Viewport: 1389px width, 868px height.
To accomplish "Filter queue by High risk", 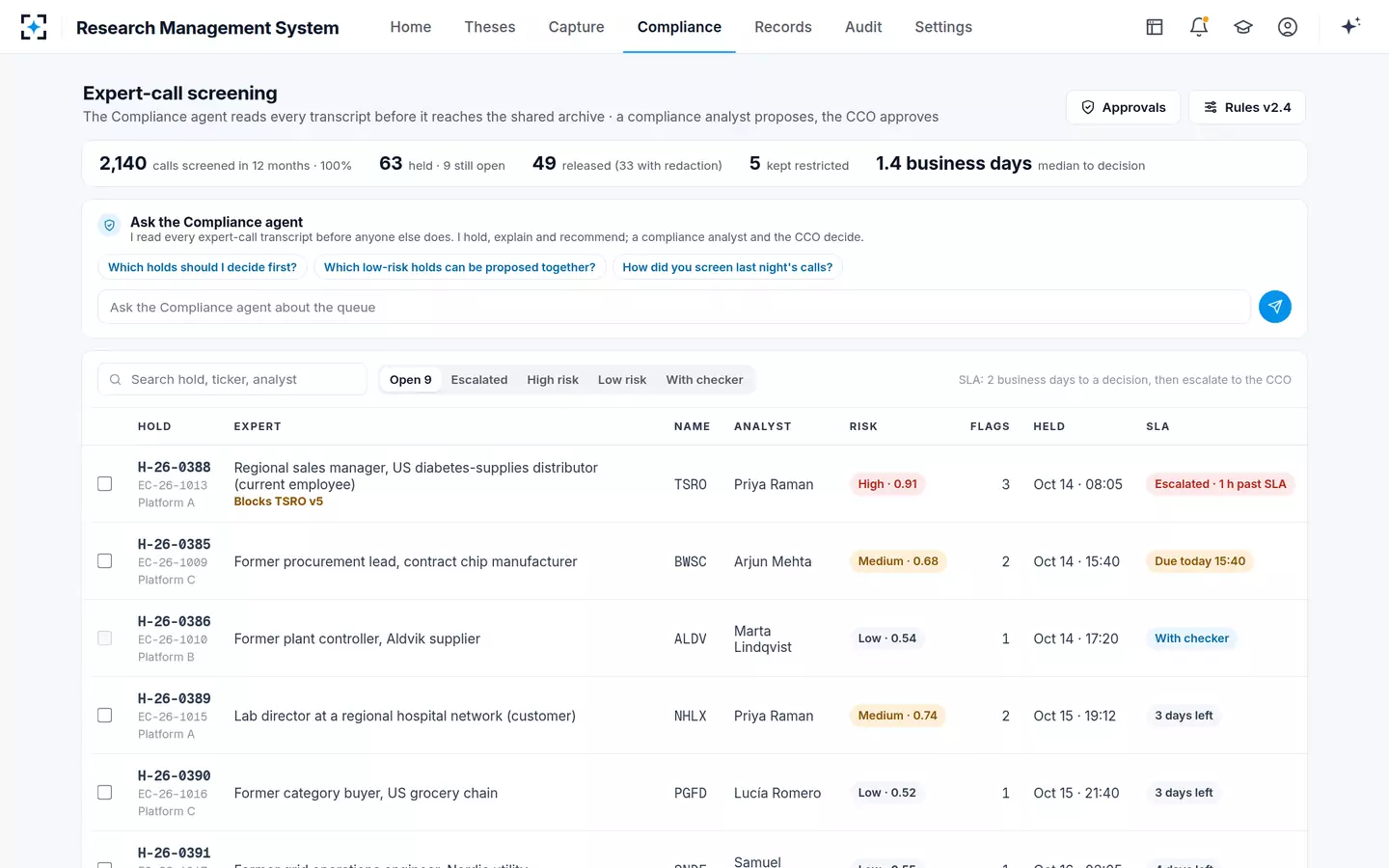I will click(x=553, y=380).
